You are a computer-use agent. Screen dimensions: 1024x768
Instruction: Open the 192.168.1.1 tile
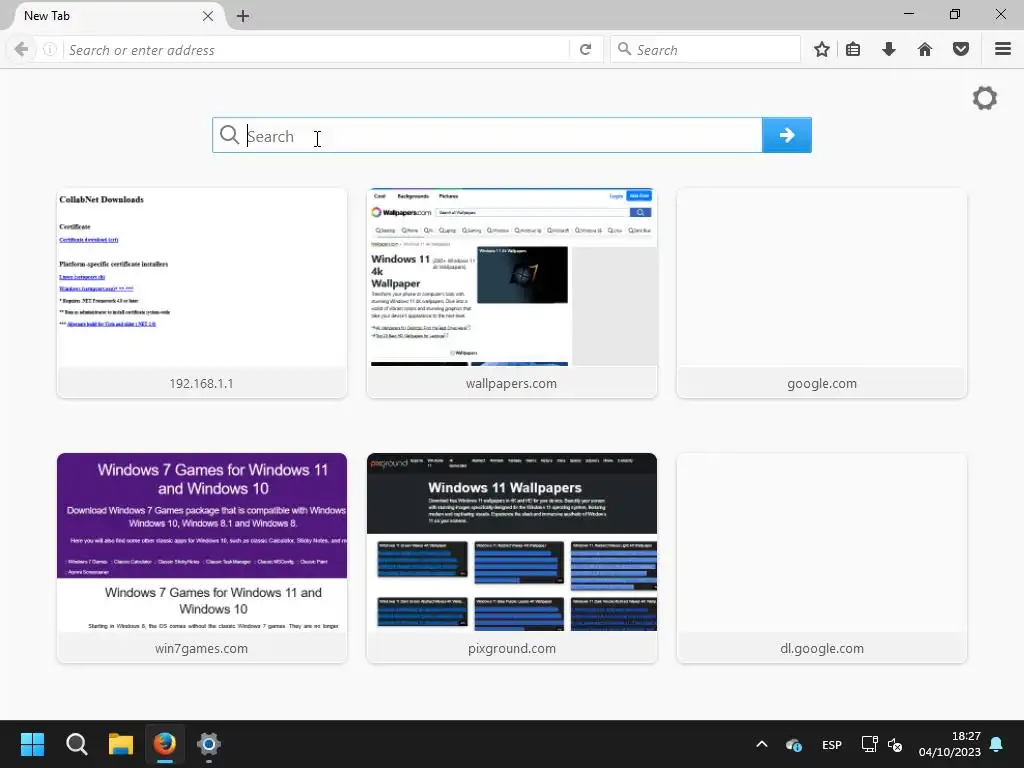pos(202,293)
